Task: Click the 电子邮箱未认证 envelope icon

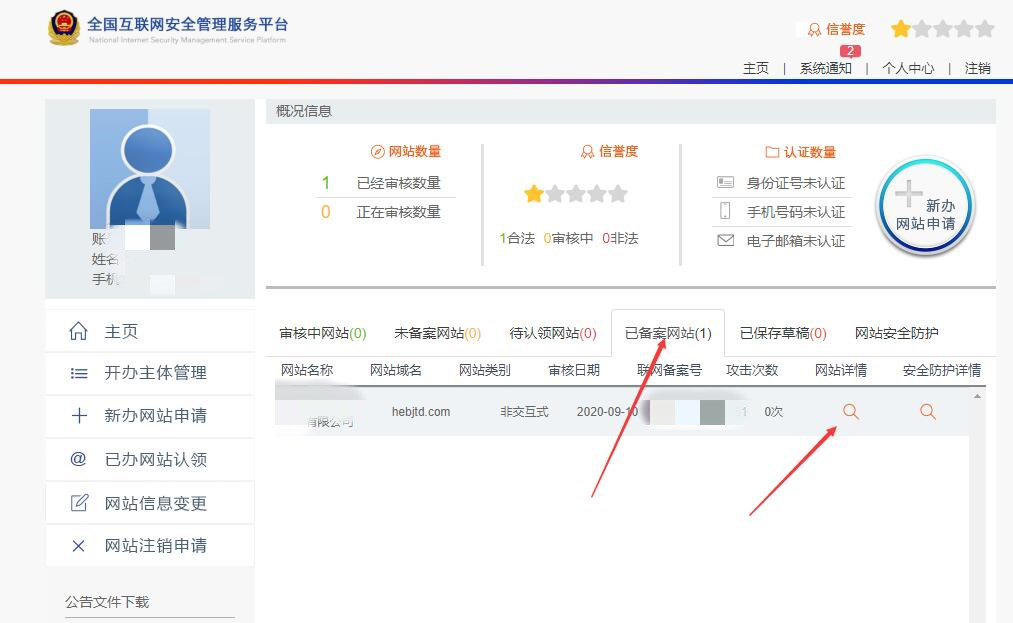Action: click(x=726, y=240)
